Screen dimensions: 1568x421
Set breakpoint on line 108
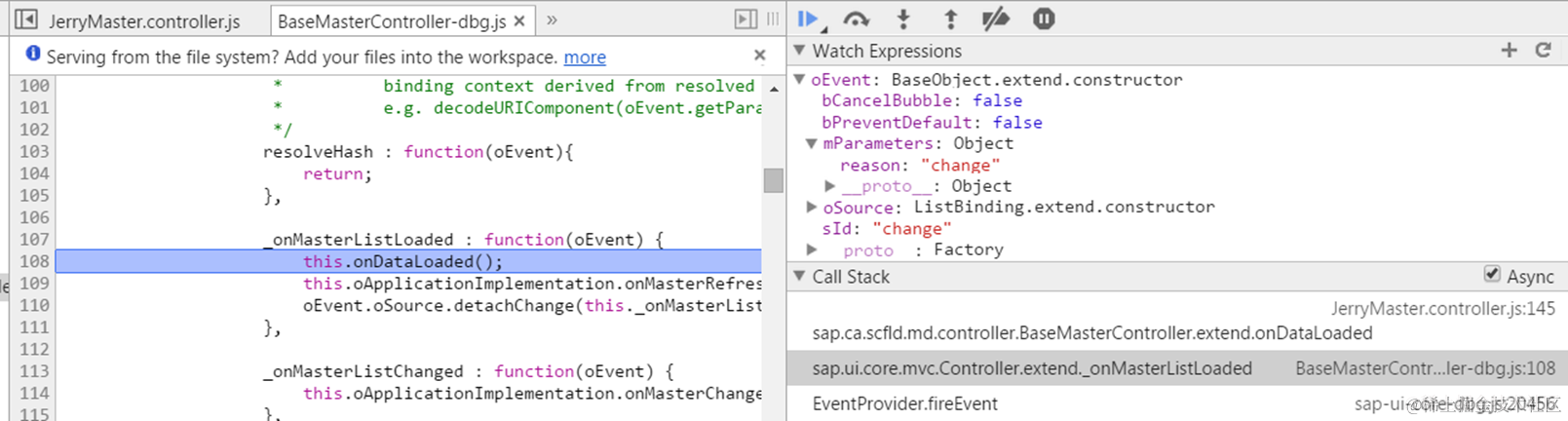point(33,261)
